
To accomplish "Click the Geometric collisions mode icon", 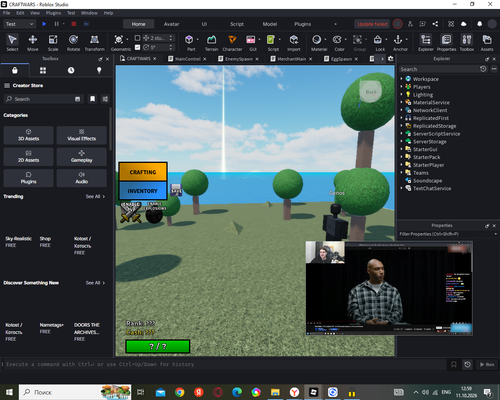I will coord(119,39).
